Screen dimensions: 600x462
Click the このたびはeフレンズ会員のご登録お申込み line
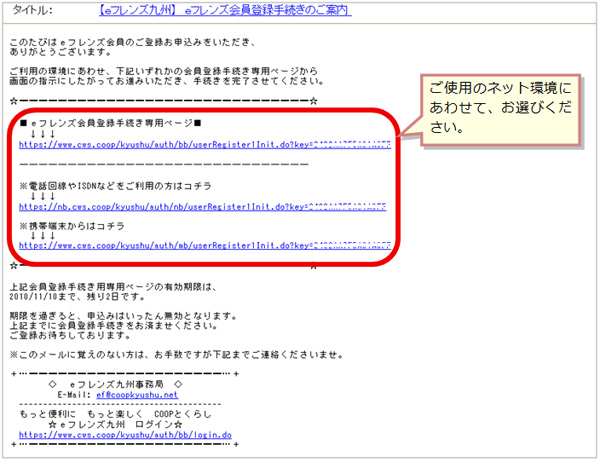[132, 42]
